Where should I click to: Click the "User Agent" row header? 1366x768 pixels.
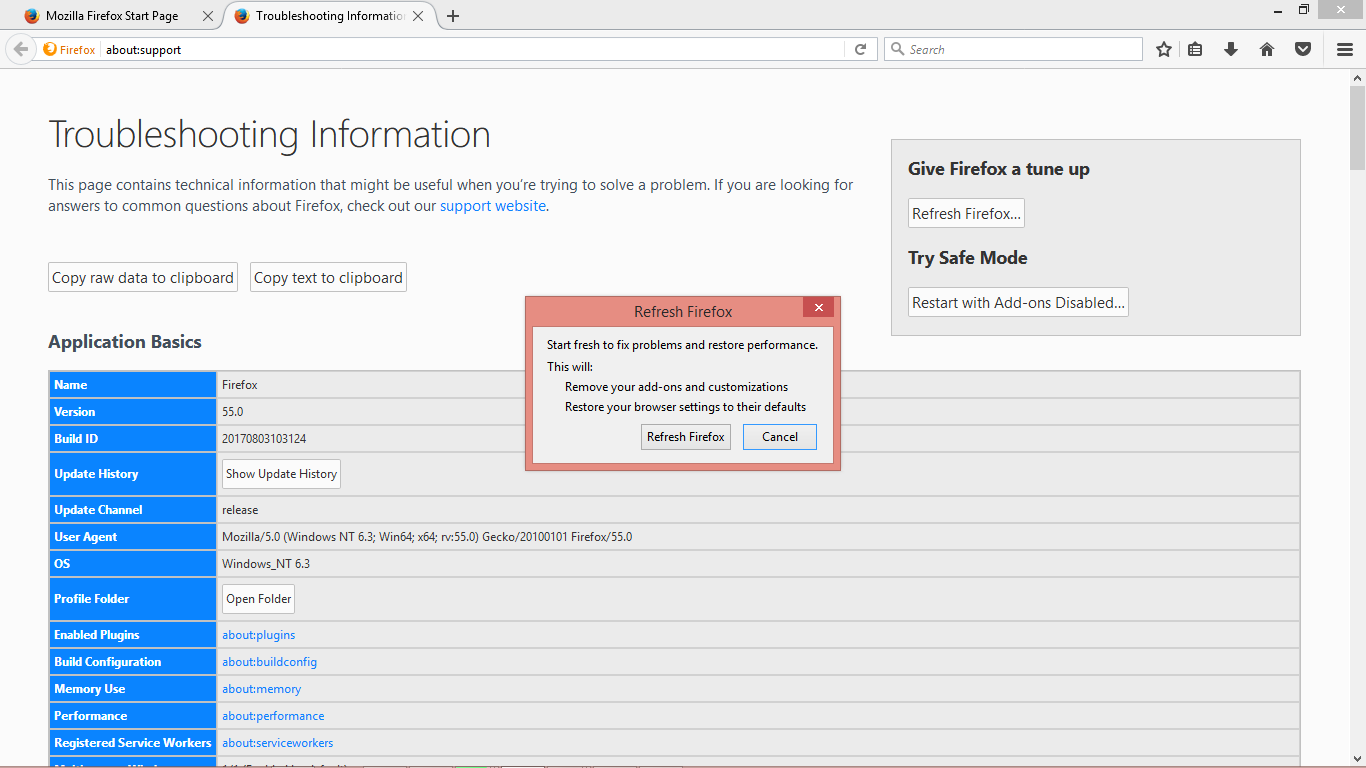point(133,537)
